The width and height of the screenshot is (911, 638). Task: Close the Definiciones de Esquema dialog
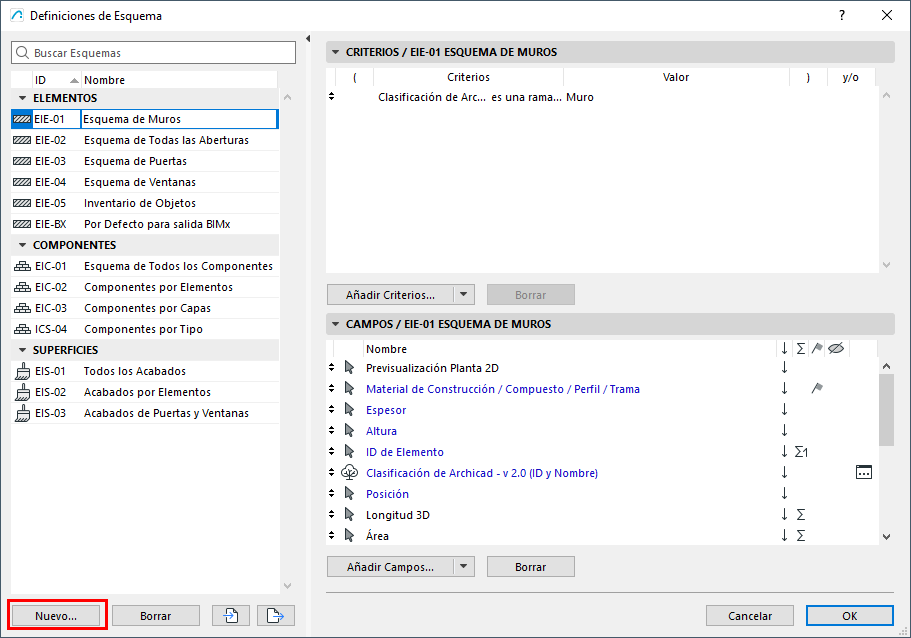click(x=887, y=15)
